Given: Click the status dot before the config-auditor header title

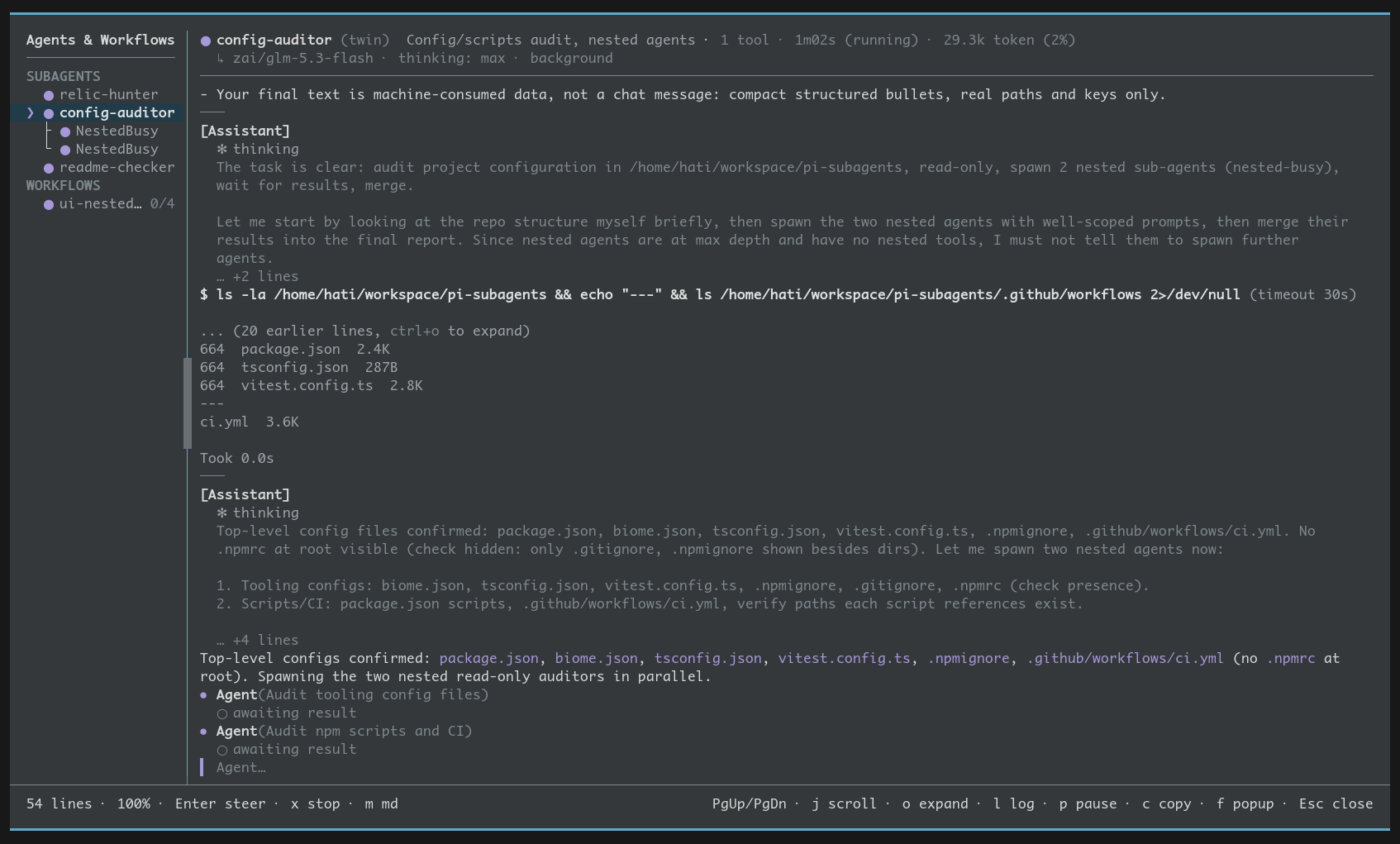Looking at the screenshot, I should point(206,41).
